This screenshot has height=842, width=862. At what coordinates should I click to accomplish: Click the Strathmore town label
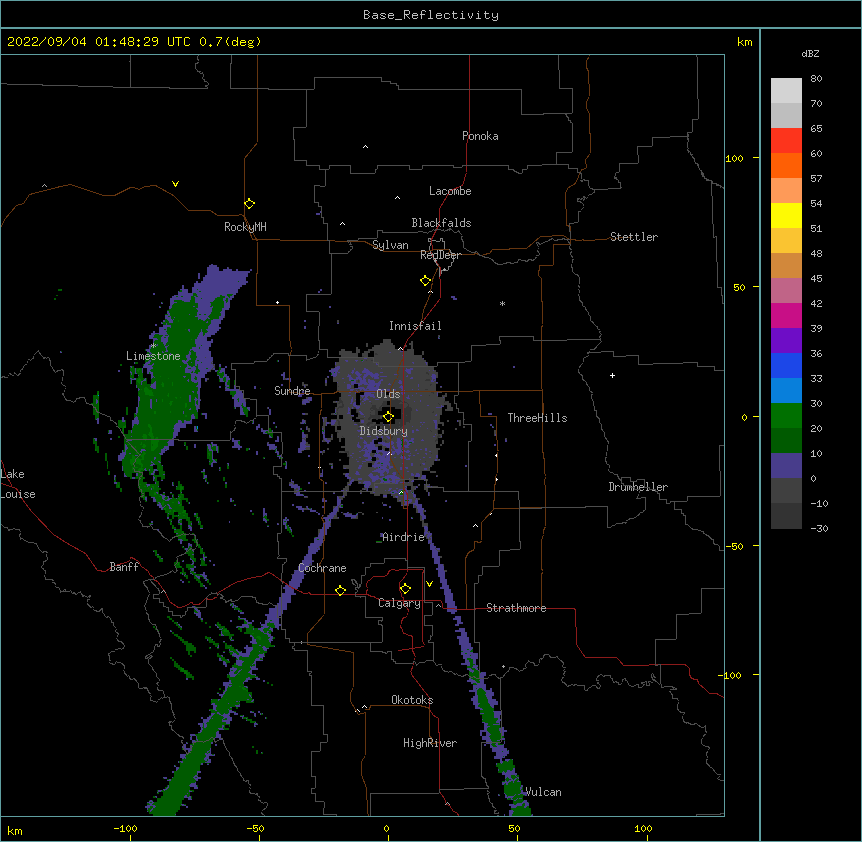click(x=516, y=608)
